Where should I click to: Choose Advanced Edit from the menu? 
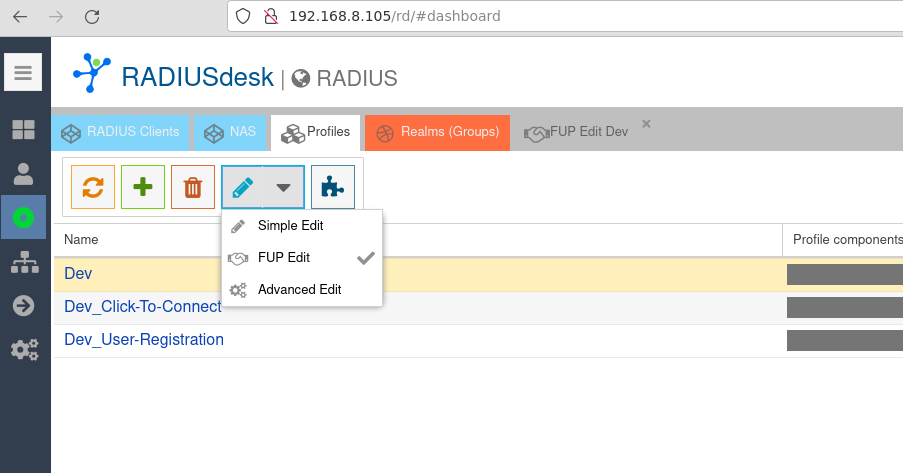pyautogui.click(x=299, y=290)
